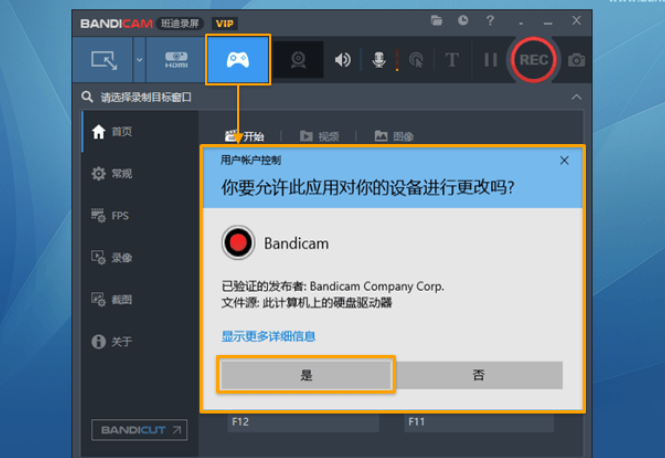665x458 pixels.
Task: Collapse the panel with the up chevron
Action: click(x=576, y=97)
